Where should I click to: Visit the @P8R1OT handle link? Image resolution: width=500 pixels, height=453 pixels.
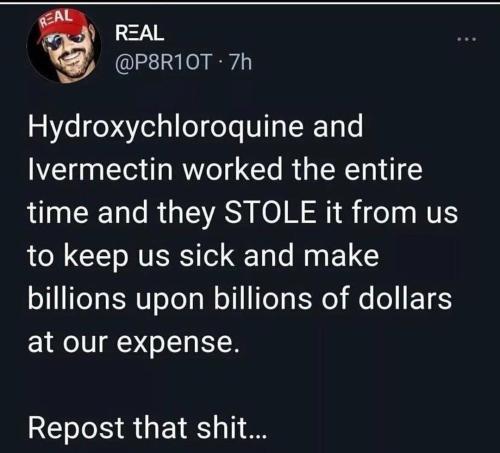pyautogui.click(x=164, y=62)
